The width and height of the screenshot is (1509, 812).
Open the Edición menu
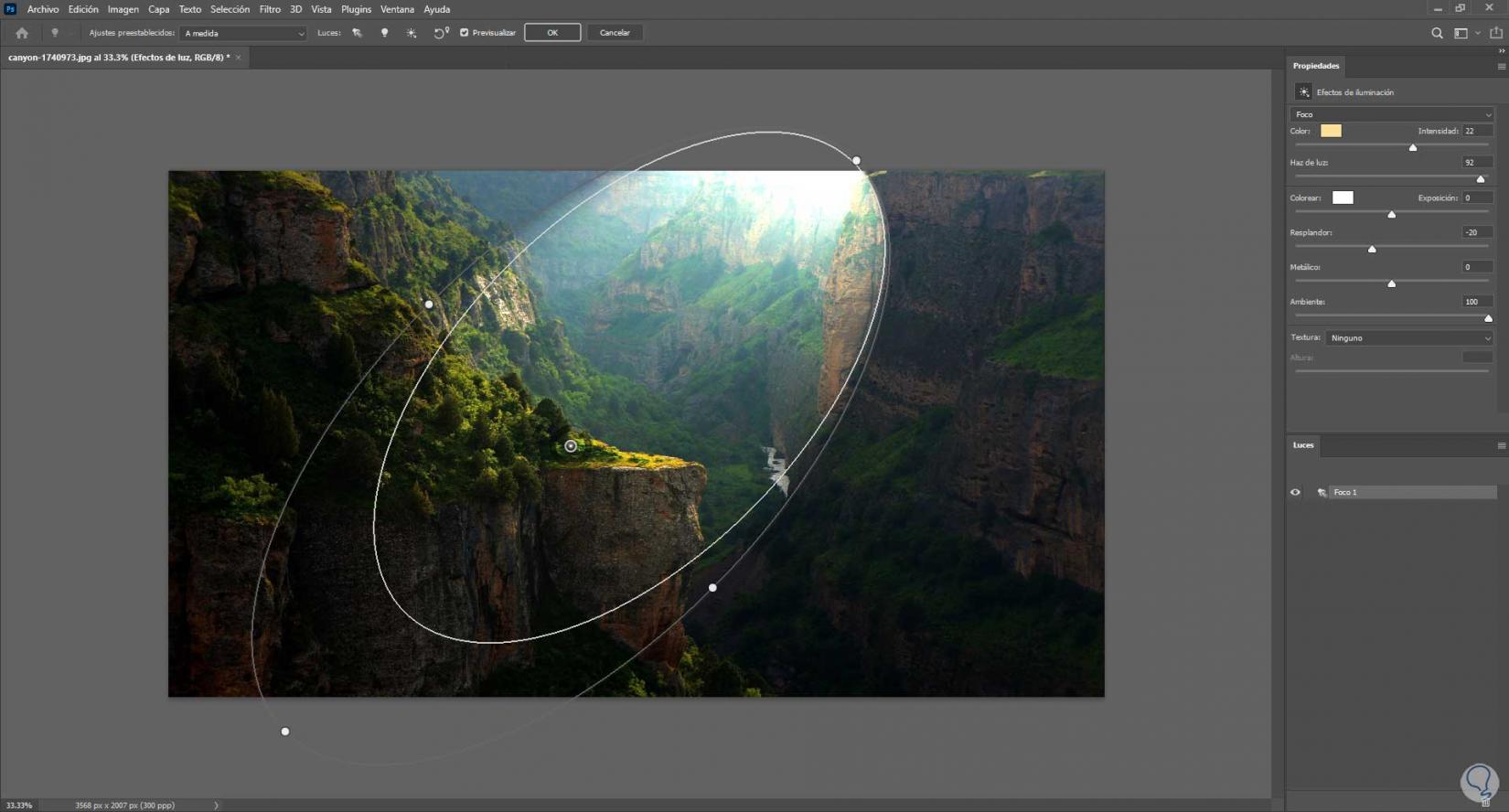pyautogui.click(x=83, y=9)
